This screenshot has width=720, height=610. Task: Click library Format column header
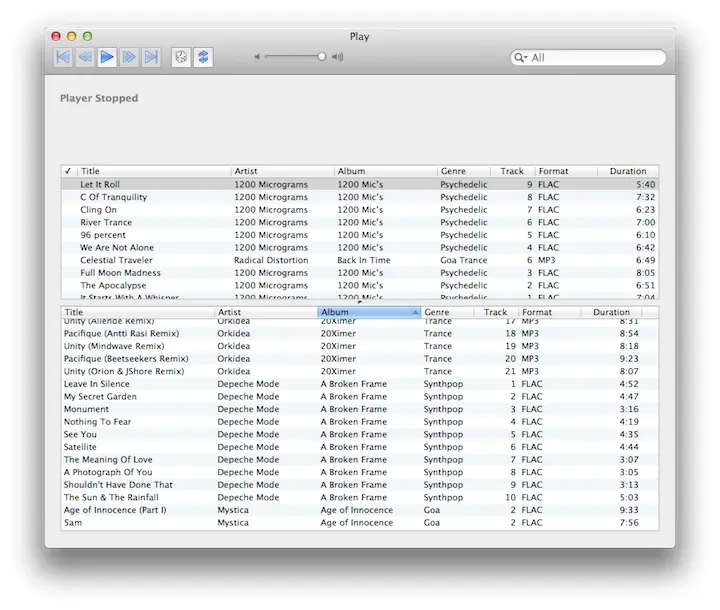point(550,312)
